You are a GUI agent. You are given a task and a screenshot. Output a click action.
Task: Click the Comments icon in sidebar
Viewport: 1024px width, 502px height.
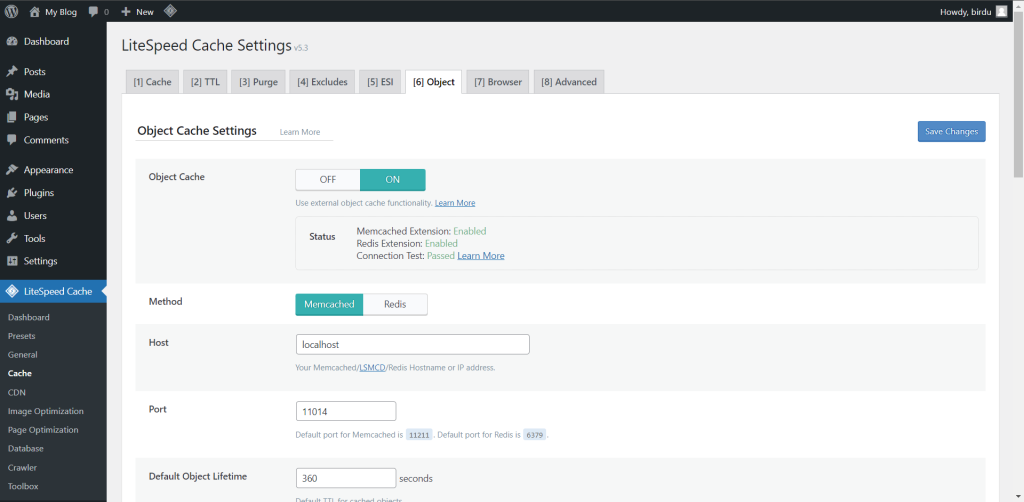pos(12,140)
